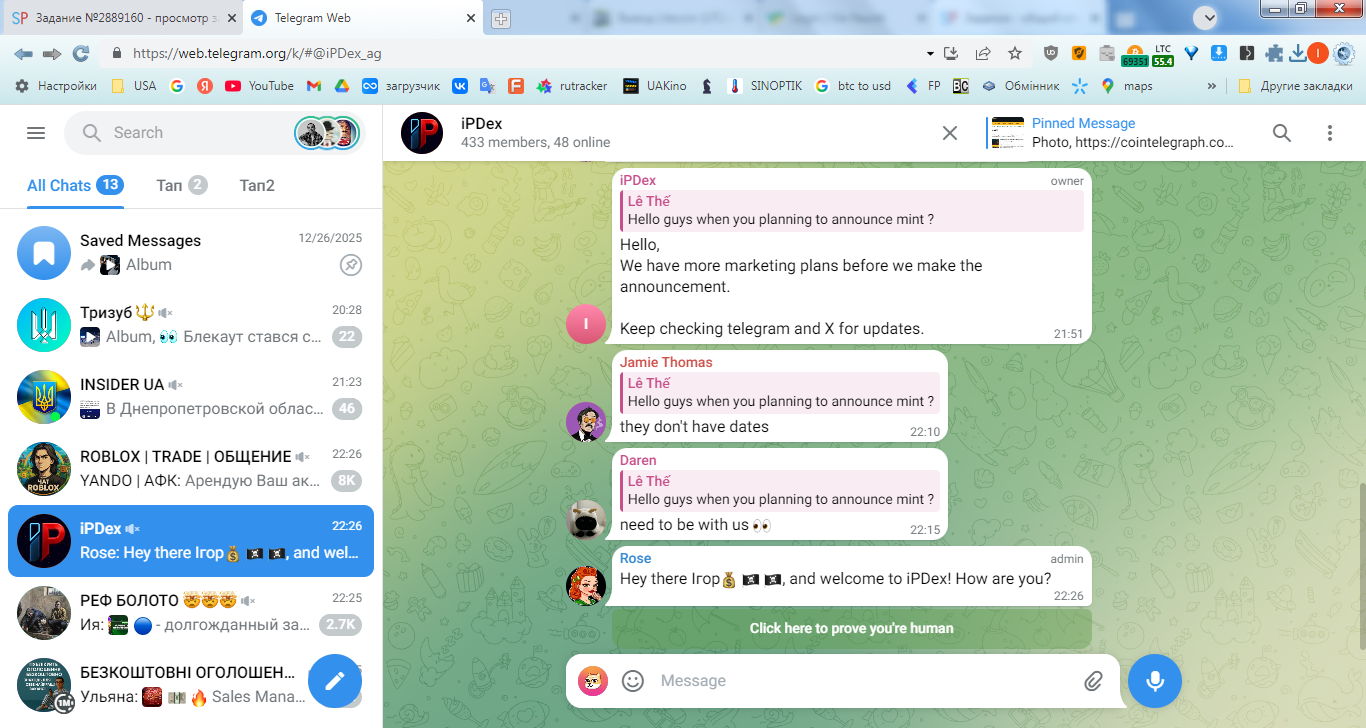
Task: Open the 'Тризуб' chat
Action: coord(191,325)
